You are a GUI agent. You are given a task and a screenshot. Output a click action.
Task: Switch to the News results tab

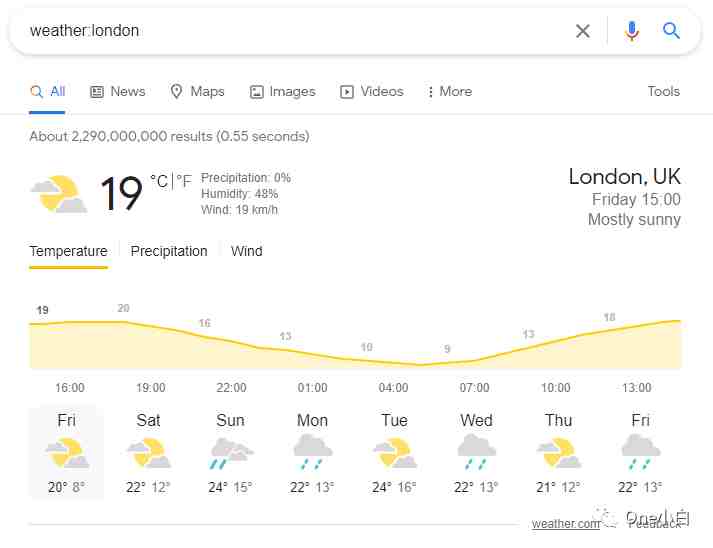point(117,91)
